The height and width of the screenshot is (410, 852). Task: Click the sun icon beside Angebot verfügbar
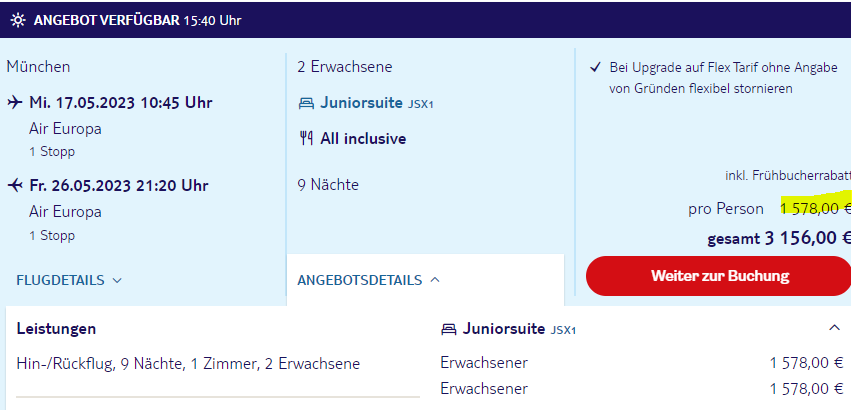point(18,20)
